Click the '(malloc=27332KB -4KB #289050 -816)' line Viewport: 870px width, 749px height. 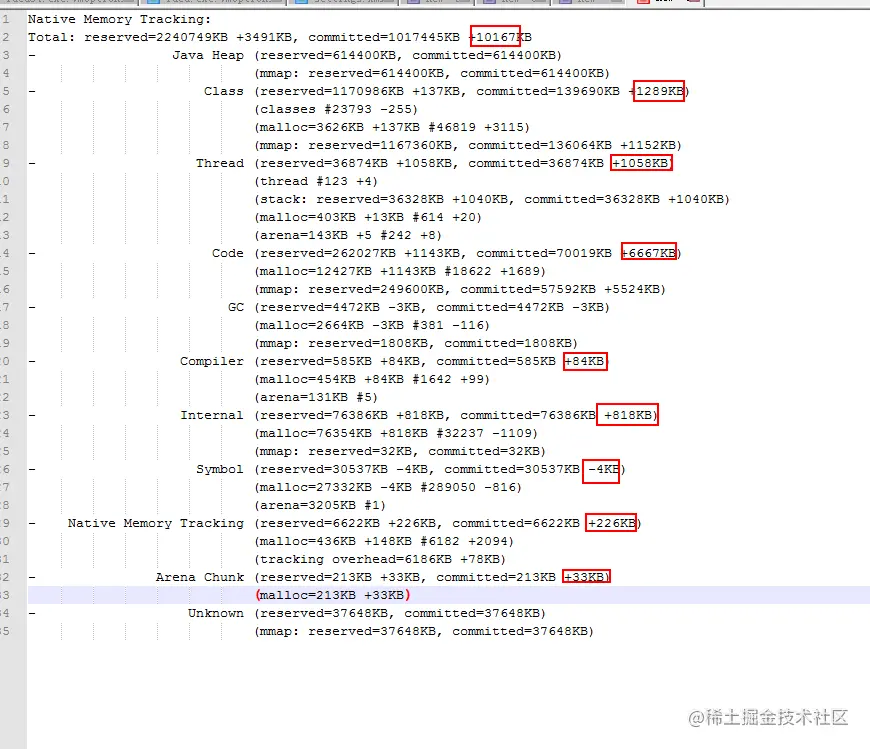(388, 487)
